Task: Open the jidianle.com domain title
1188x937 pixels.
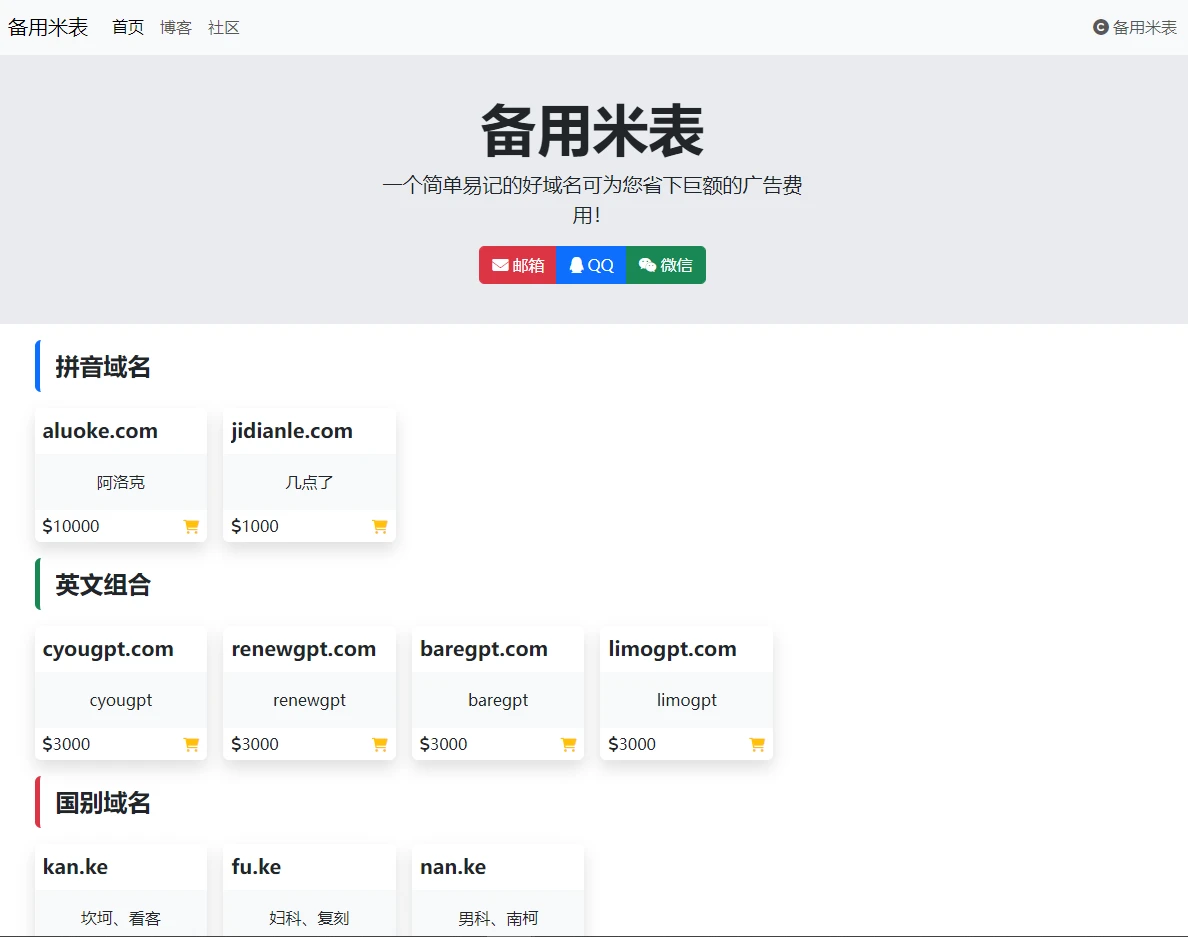Action: click(292, 431)
